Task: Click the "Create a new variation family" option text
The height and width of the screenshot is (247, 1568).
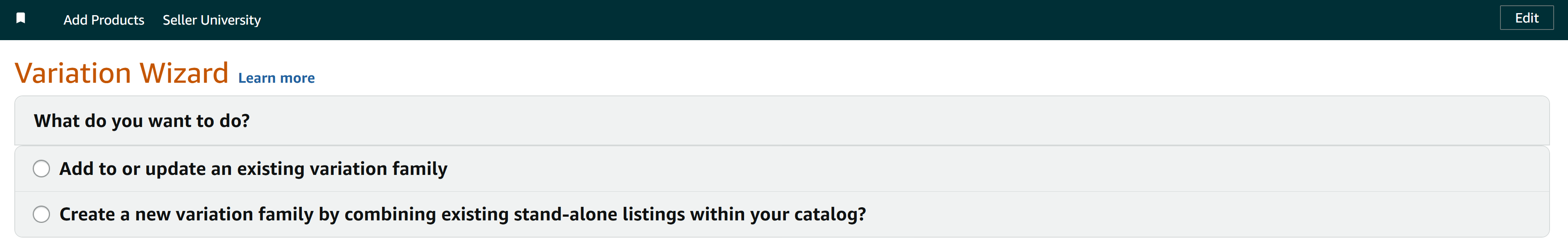Action: point(462,214)
